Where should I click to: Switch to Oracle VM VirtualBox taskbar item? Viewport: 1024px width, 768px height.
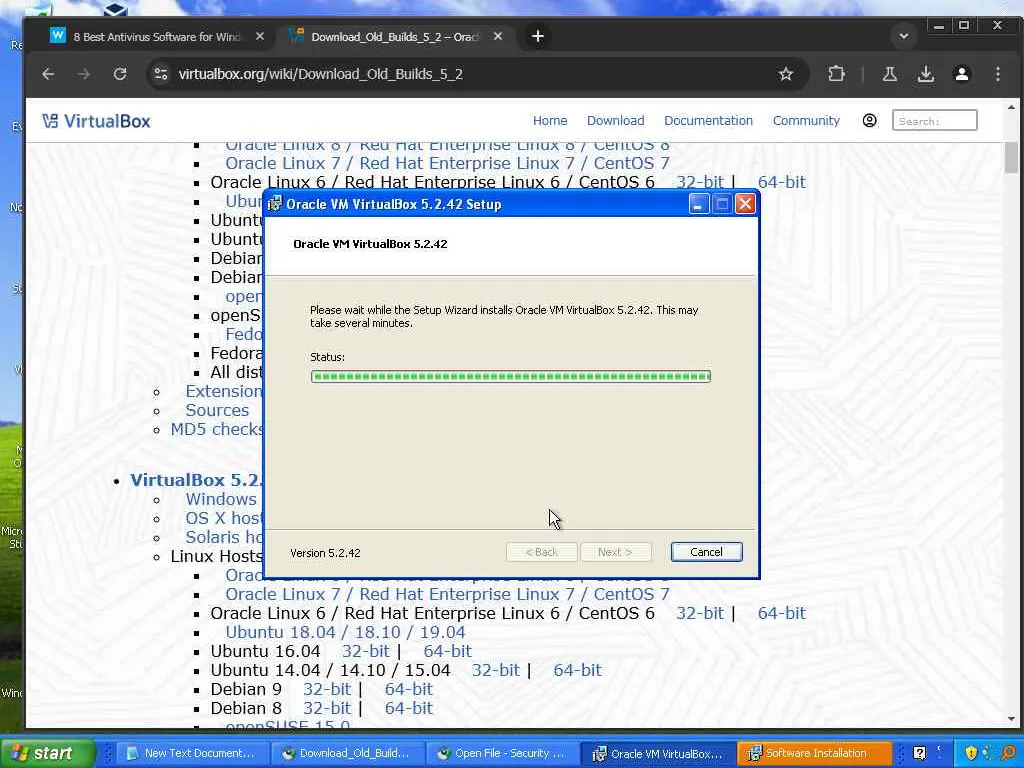658,753
